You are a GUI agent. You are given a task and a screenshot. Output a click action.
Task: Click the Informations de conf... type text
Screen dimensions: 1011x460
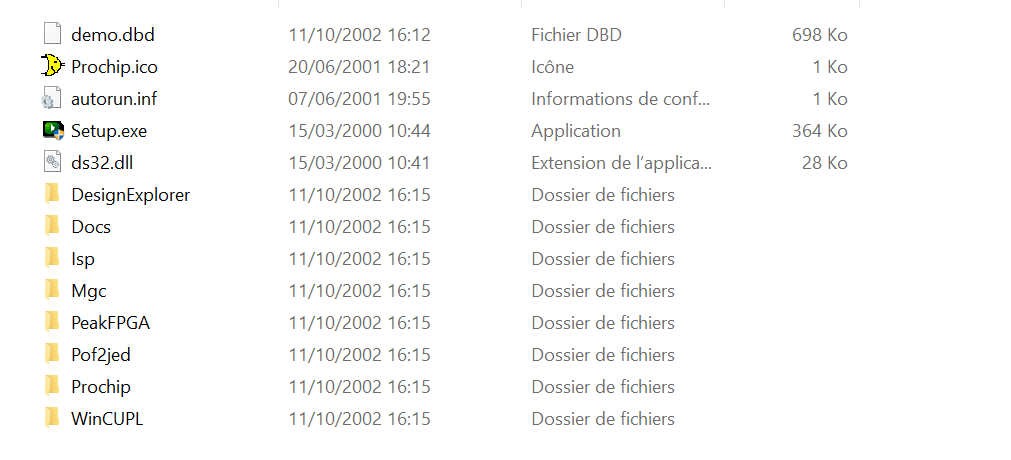pos(620,99)
